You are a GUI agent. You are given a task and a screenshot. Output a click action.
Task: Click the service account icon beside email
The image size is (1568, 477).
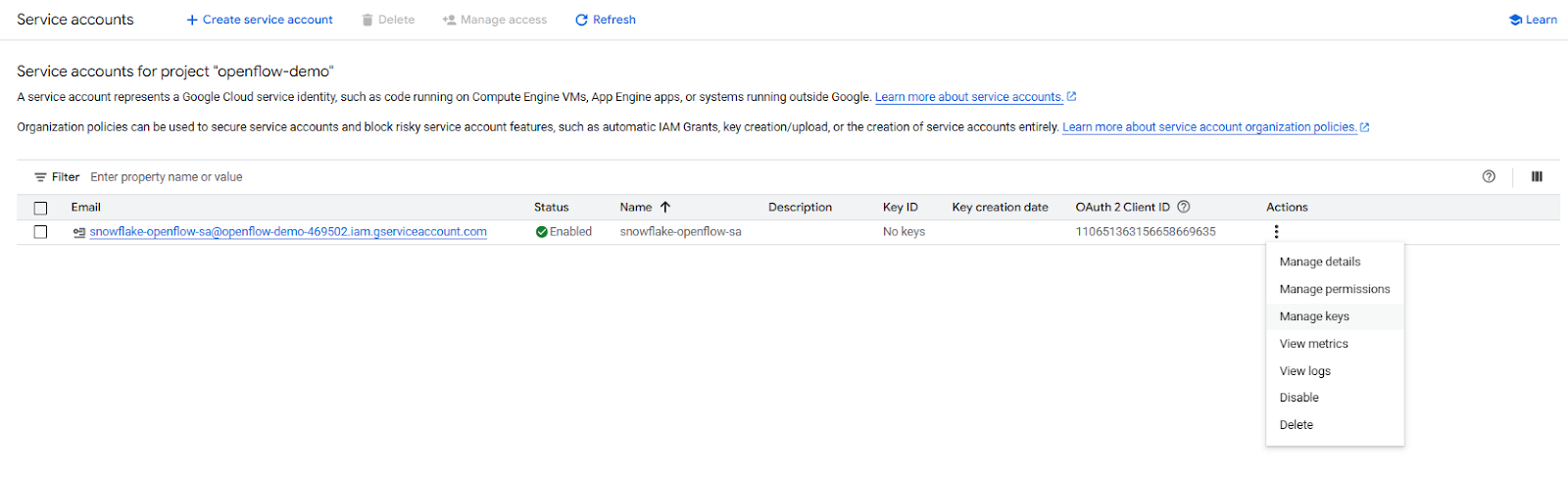[78, 232]
